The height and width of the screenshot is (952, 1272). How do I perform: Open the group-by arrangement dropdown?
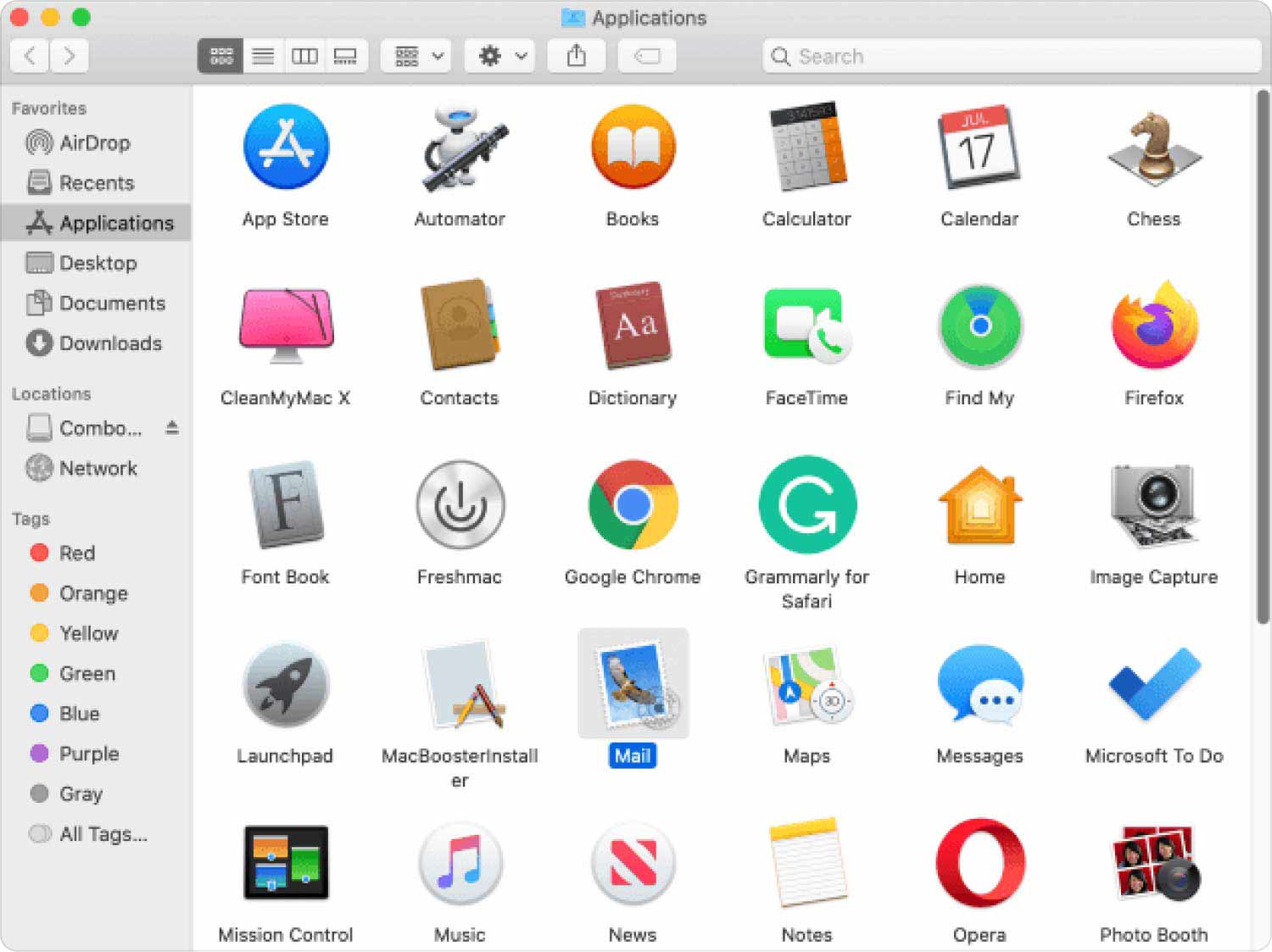pyautogui.click(x=416, y=57)
